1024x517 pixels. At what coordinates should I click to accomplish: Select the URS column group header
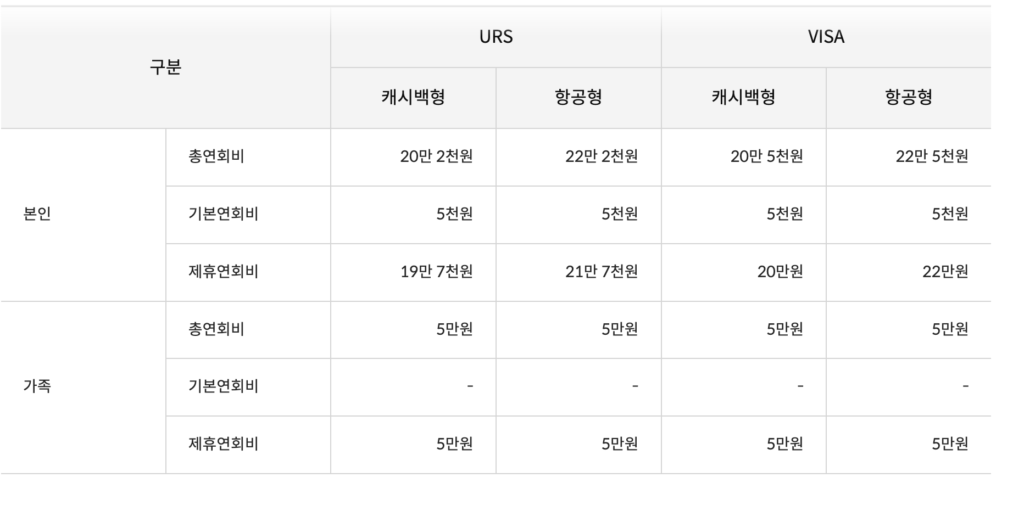[495, 37]
